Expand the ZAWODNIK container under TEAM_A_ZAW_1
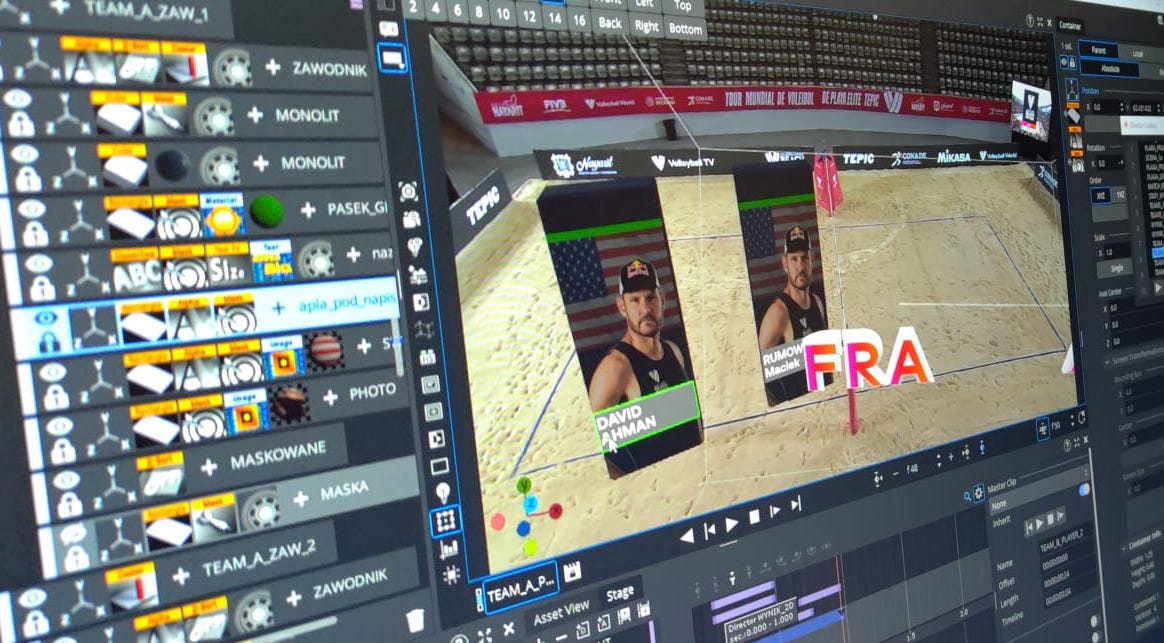 coord(272,67)
